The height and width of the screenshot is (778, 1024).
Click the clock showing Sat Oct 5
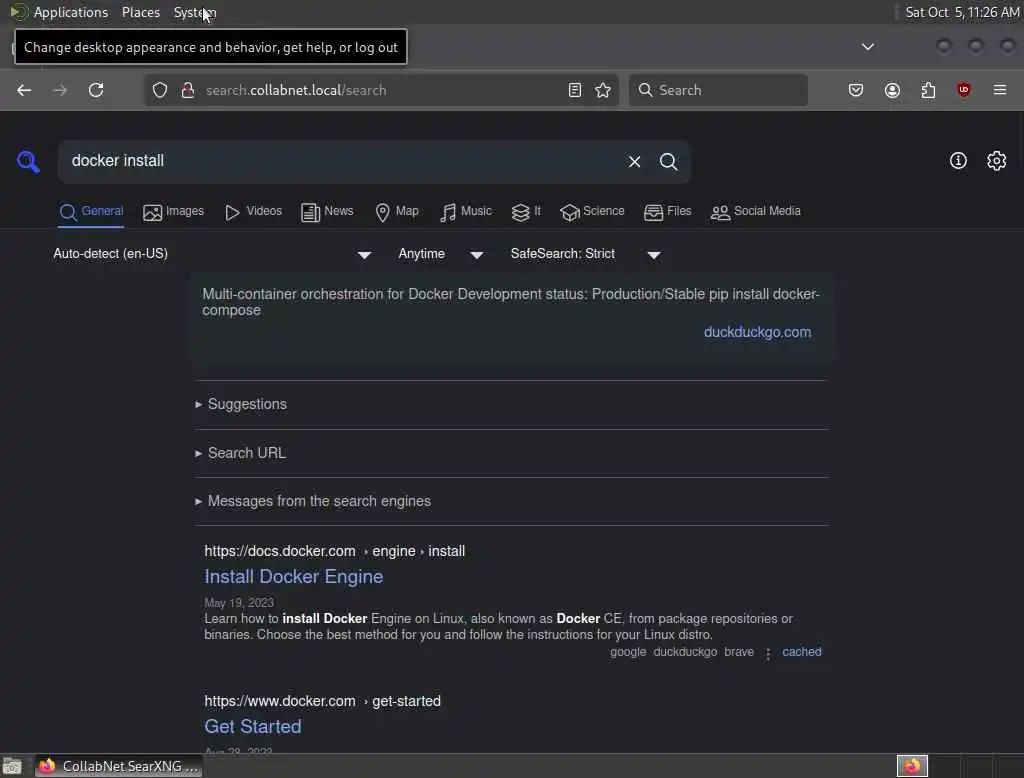tap(961, 12)
